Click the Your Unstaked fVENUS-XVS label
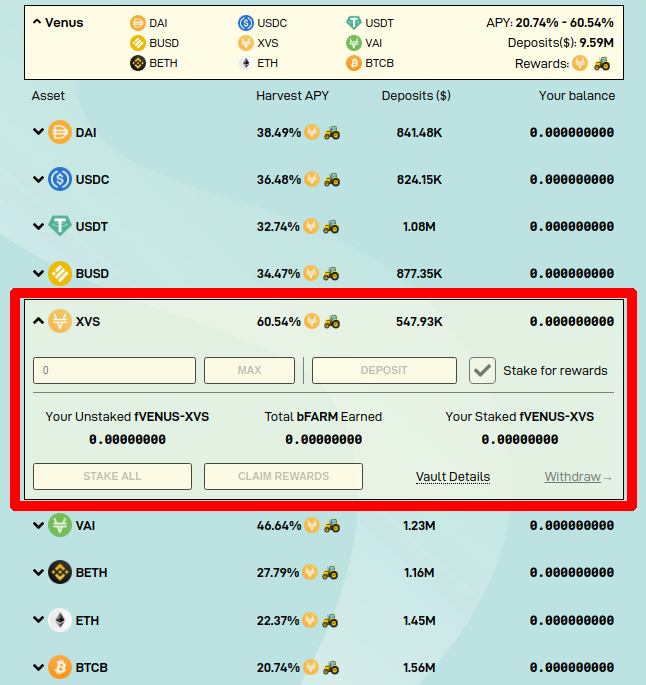The image size is (646, 685). click(127, 417)
